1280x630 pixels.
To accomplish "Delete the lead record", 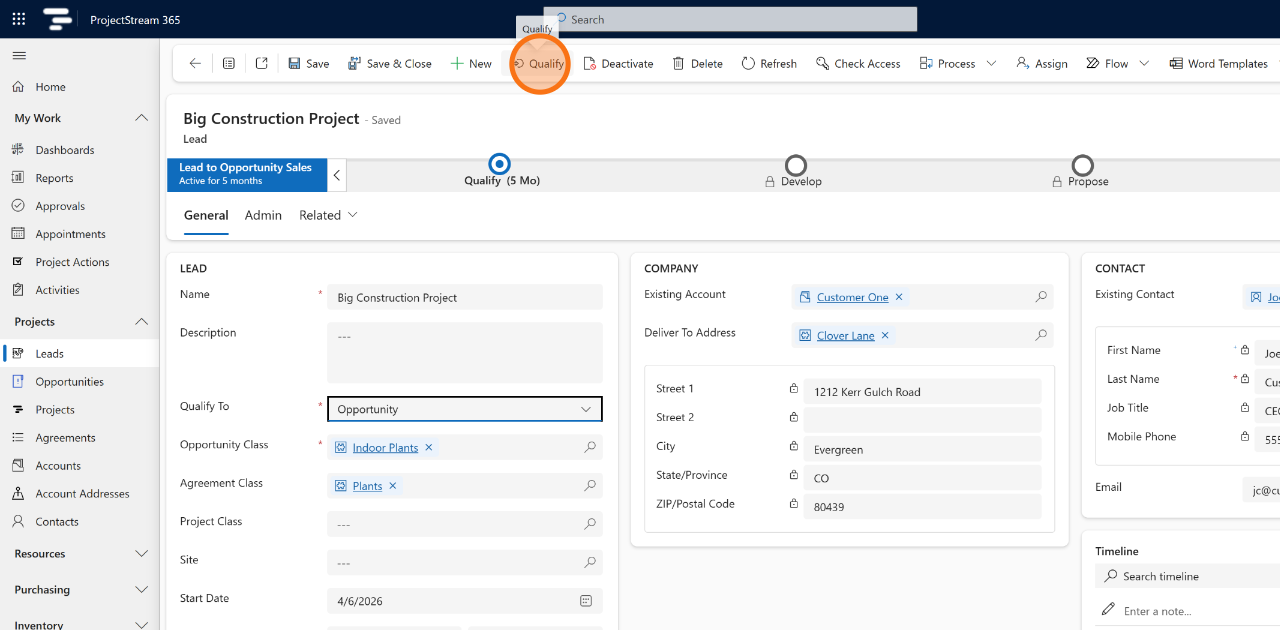I will 697,63.
